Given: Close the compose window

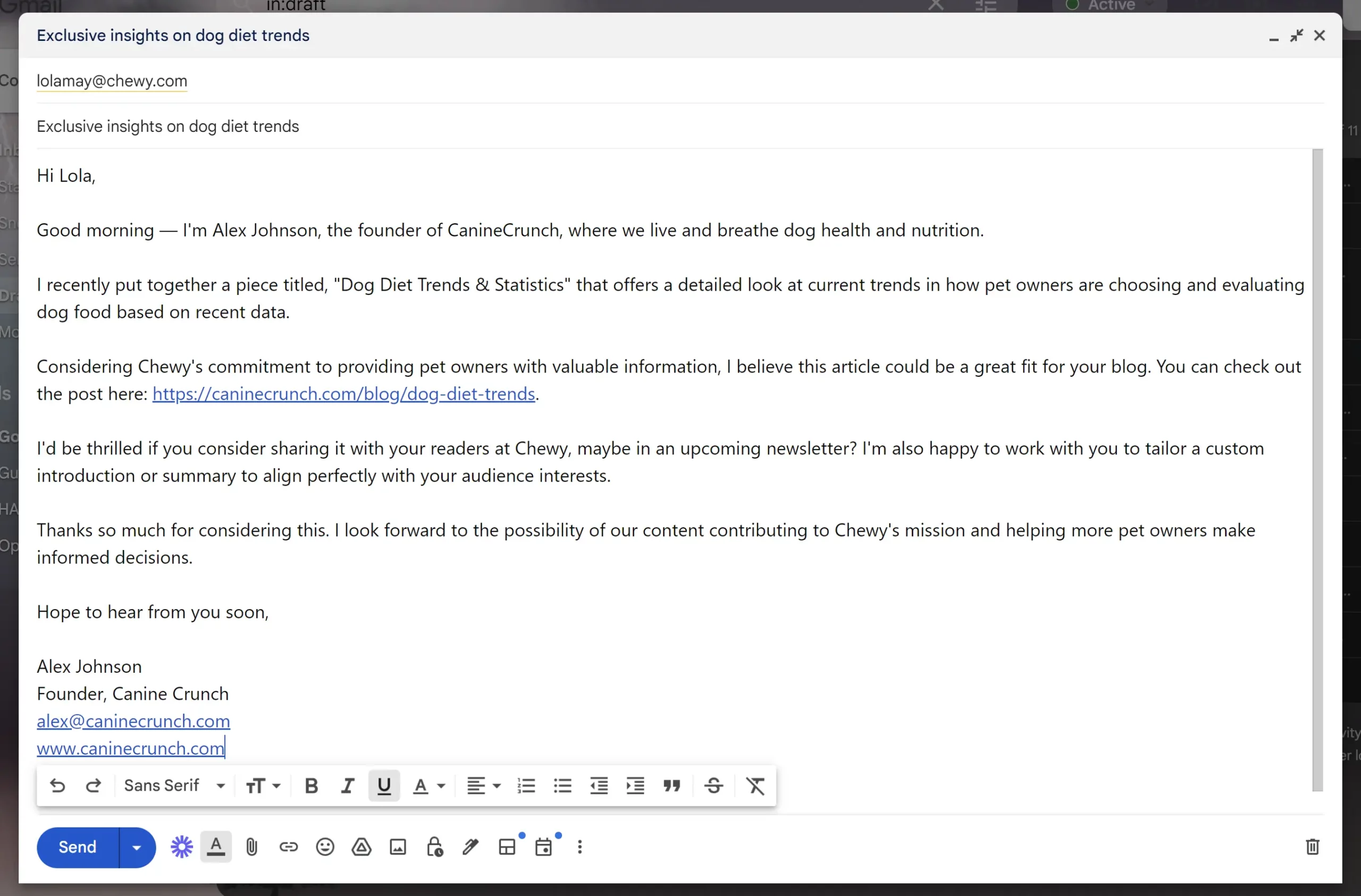Looking at the screenshot, I should coord(1319,36).
